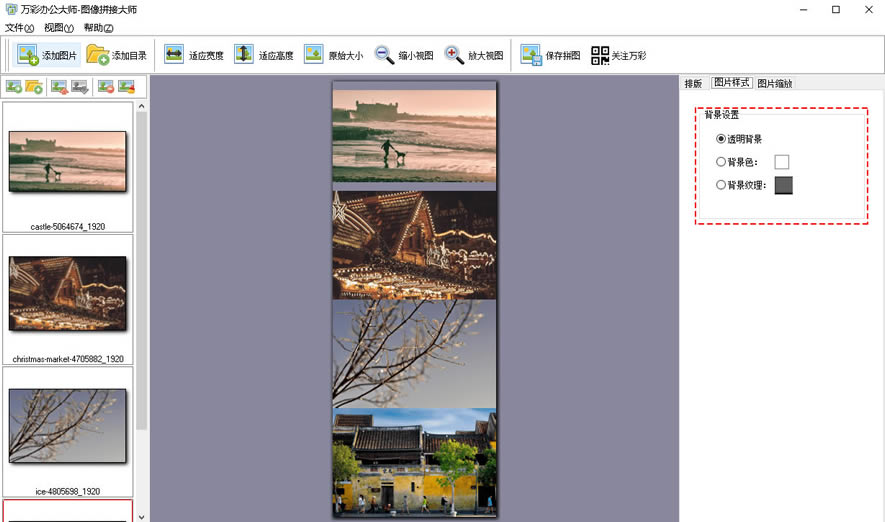885x522 pixels.
Task: Zoom out using 缩小视图 magnifier
Action: pyautogui.click(x=384, y=55)
